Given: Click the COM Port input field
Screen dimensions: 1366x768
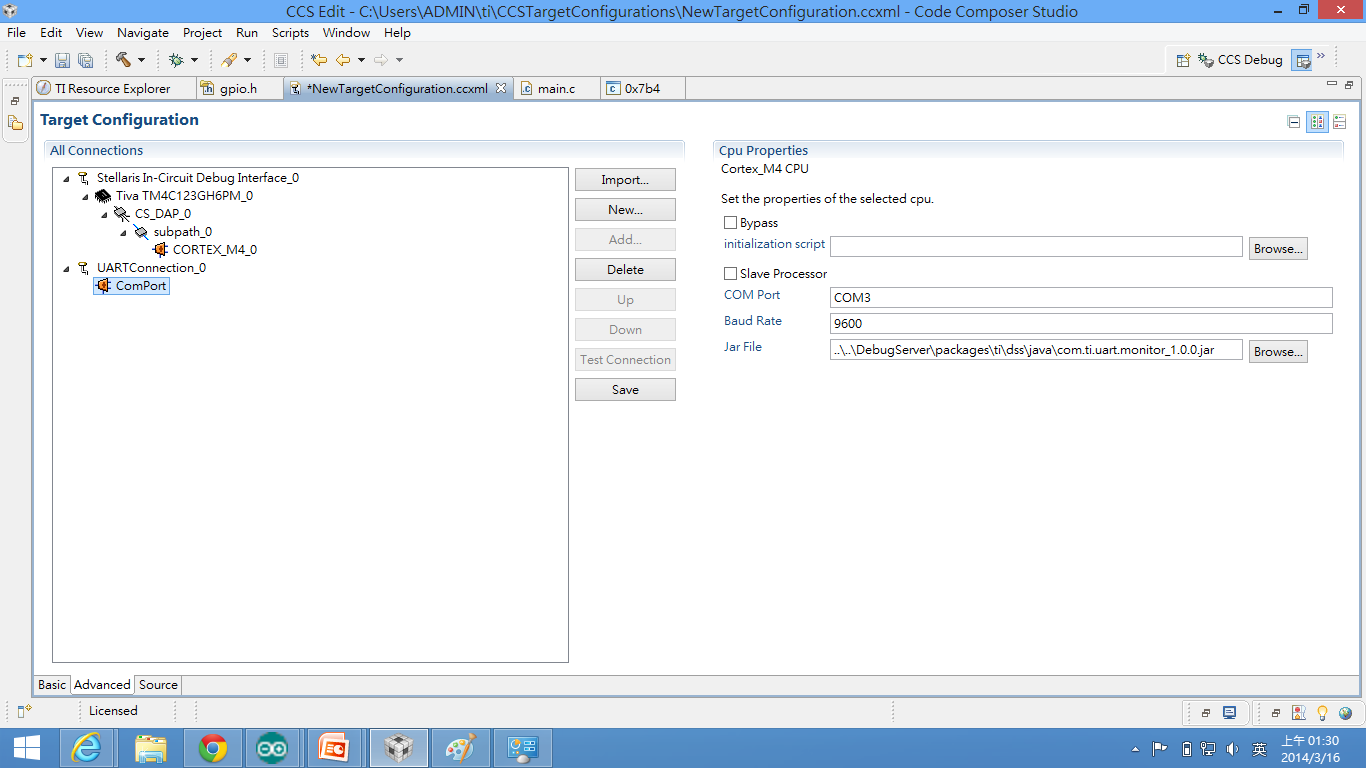Looking at the screenshot, I should click(1081, 298).
